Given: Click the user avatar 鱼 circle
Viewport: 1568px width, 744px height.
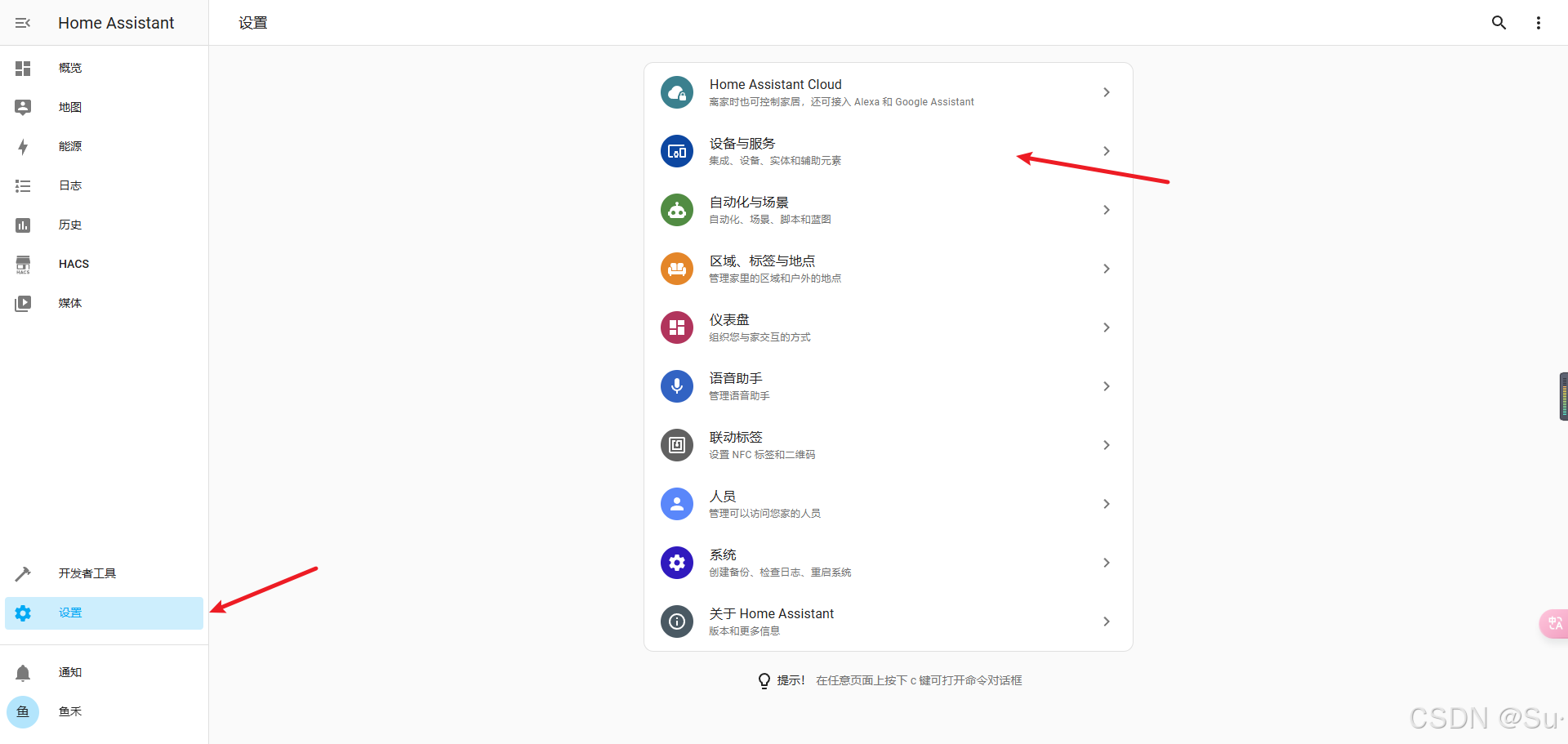Looking at the screenshot, I should (x=23, y=711).
